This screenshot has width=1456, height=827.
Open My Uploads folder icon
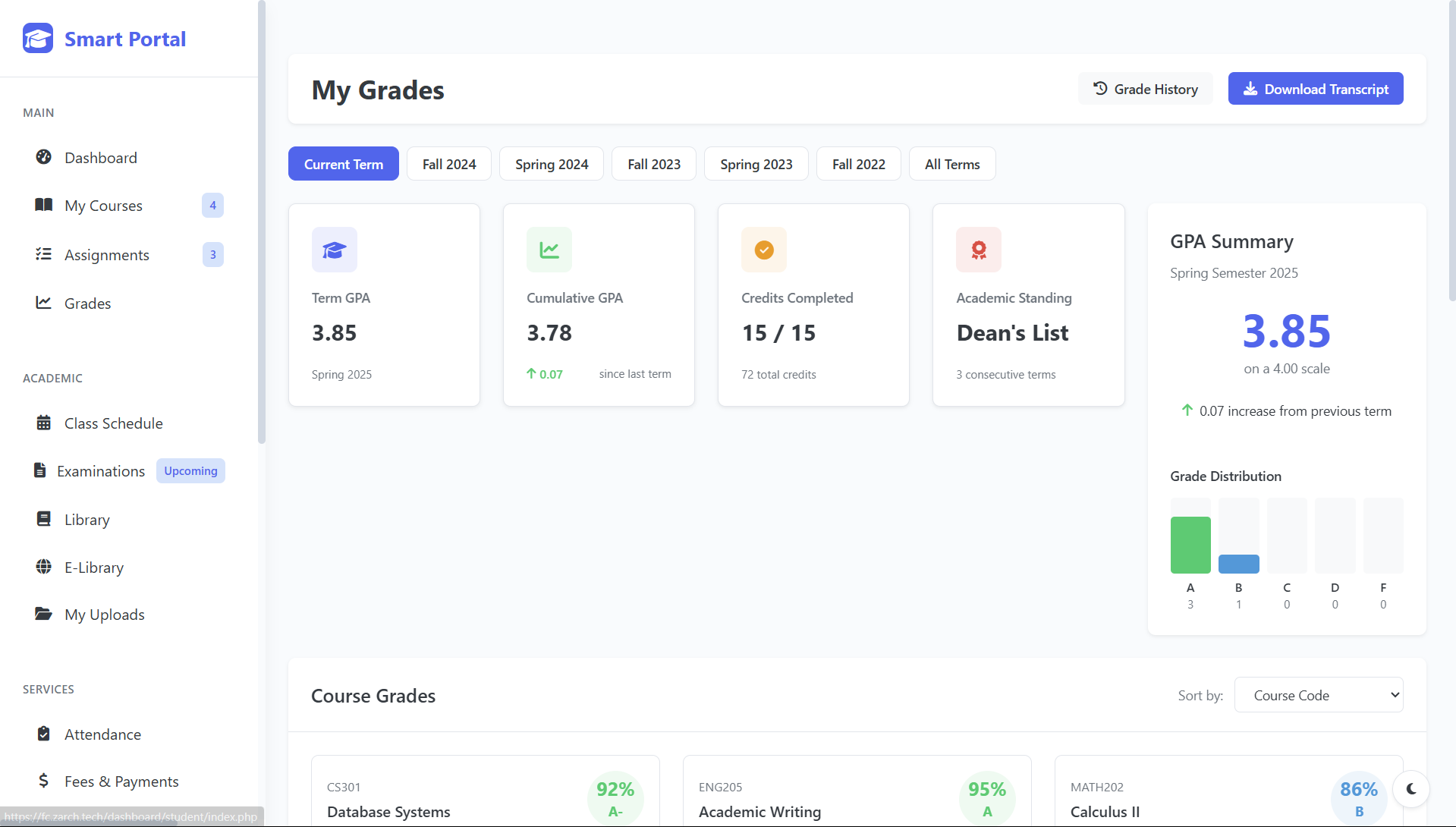tap(44, 615)
